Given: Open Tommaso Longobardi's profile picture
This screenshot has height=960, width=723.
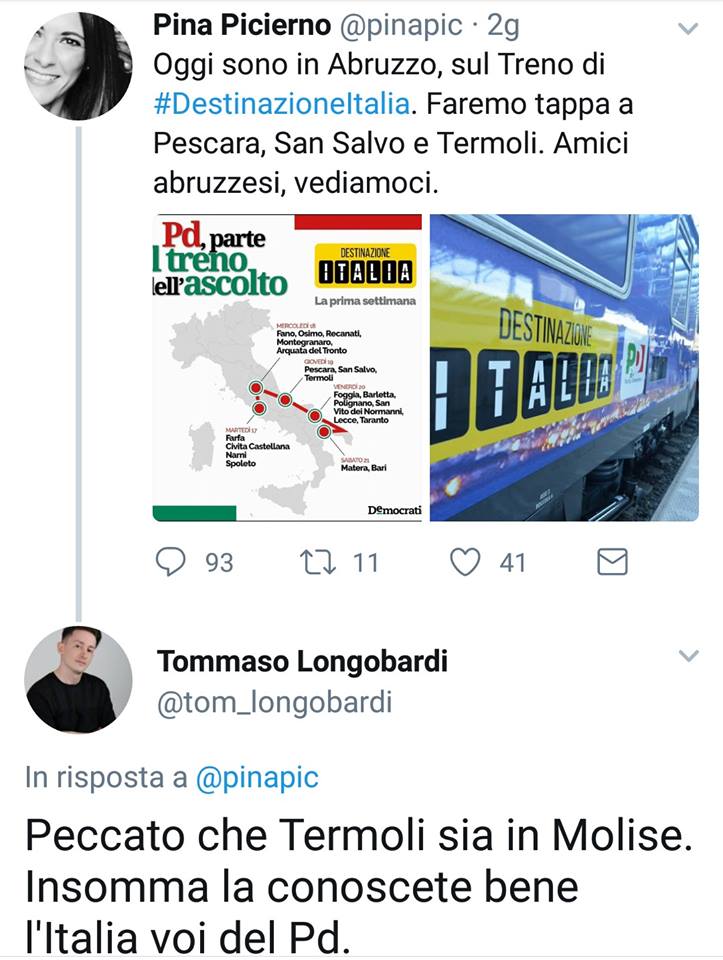Looking at the screenshot, I should click(77, 680).
